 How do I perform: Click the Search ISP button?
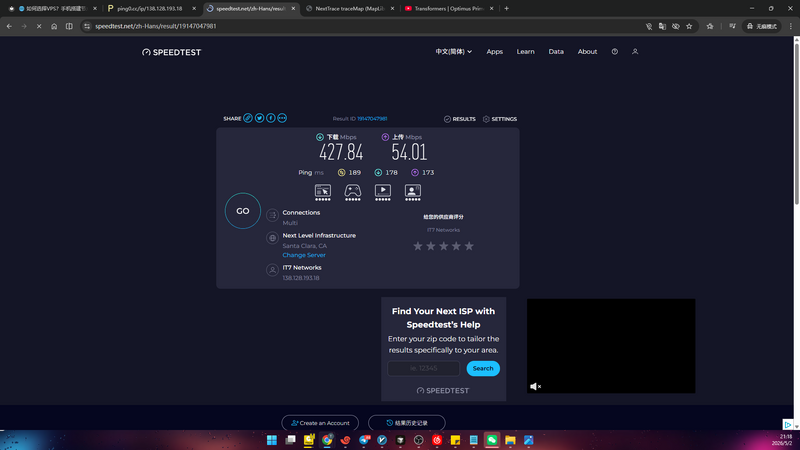point(483,368)
